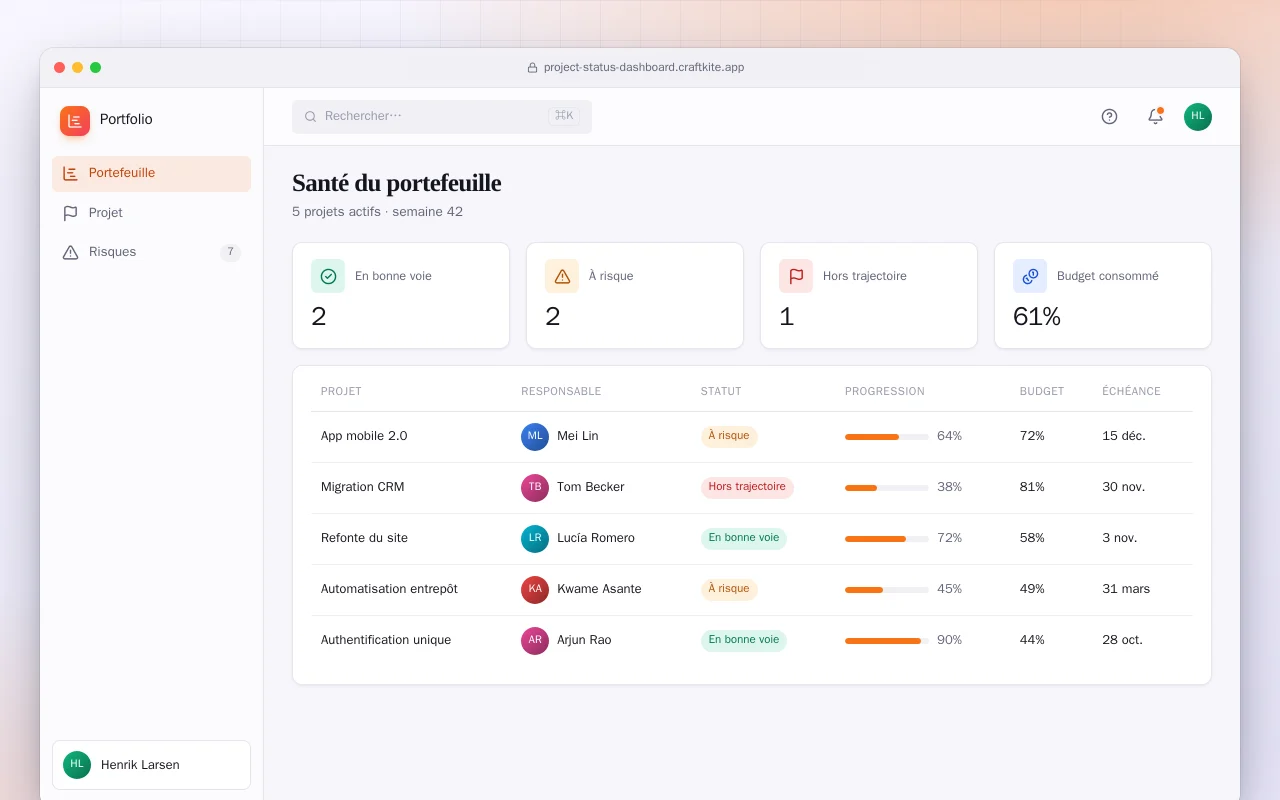Screen dimensions: 1280x800
Task: Sort by the Statut column header
Action: pyautogui.click(x=721, y=391)
